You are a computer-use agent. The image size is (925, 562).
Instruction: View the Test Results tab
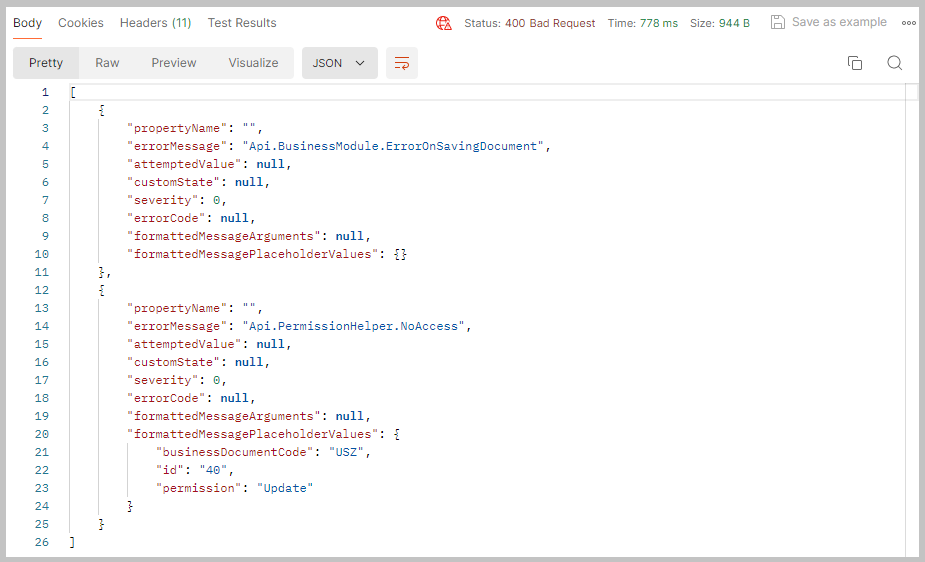coord(242,23)
